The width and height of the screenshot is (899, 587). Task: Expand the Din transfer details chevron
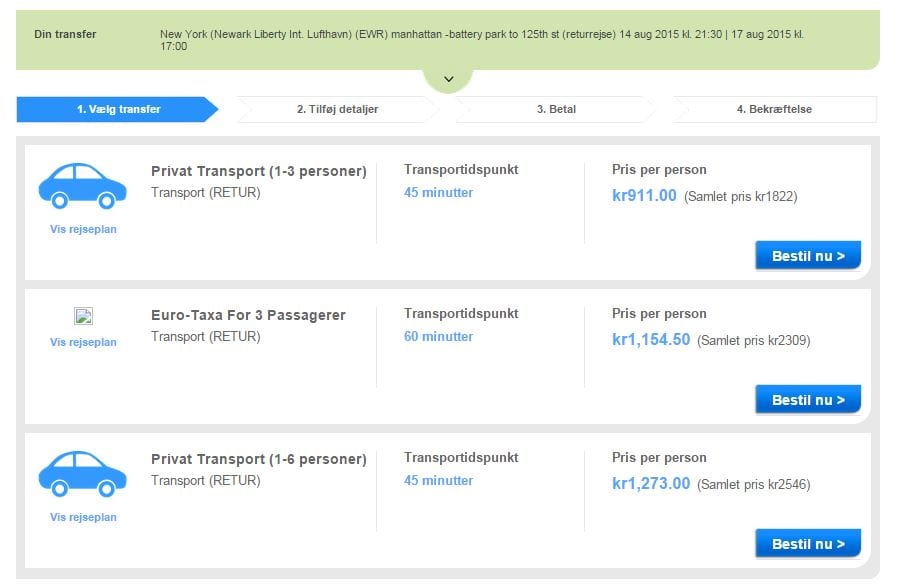[x=449, y=79]
